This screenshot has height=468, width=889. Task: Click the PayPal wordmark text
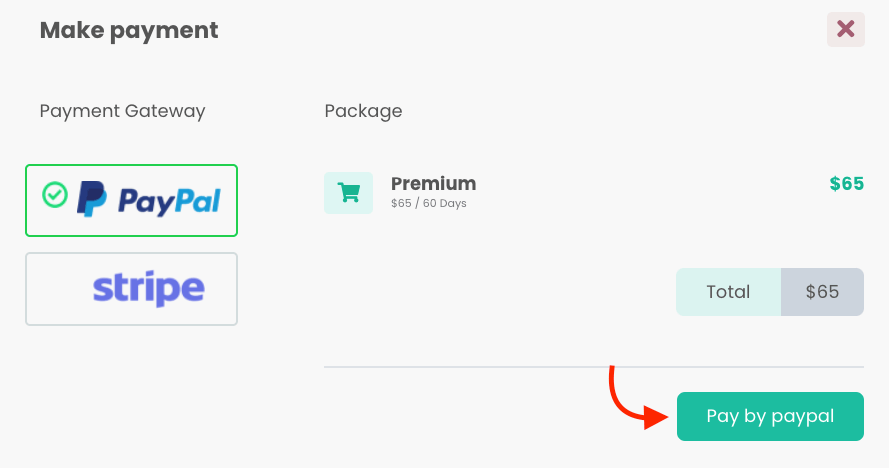pos(169,202)
